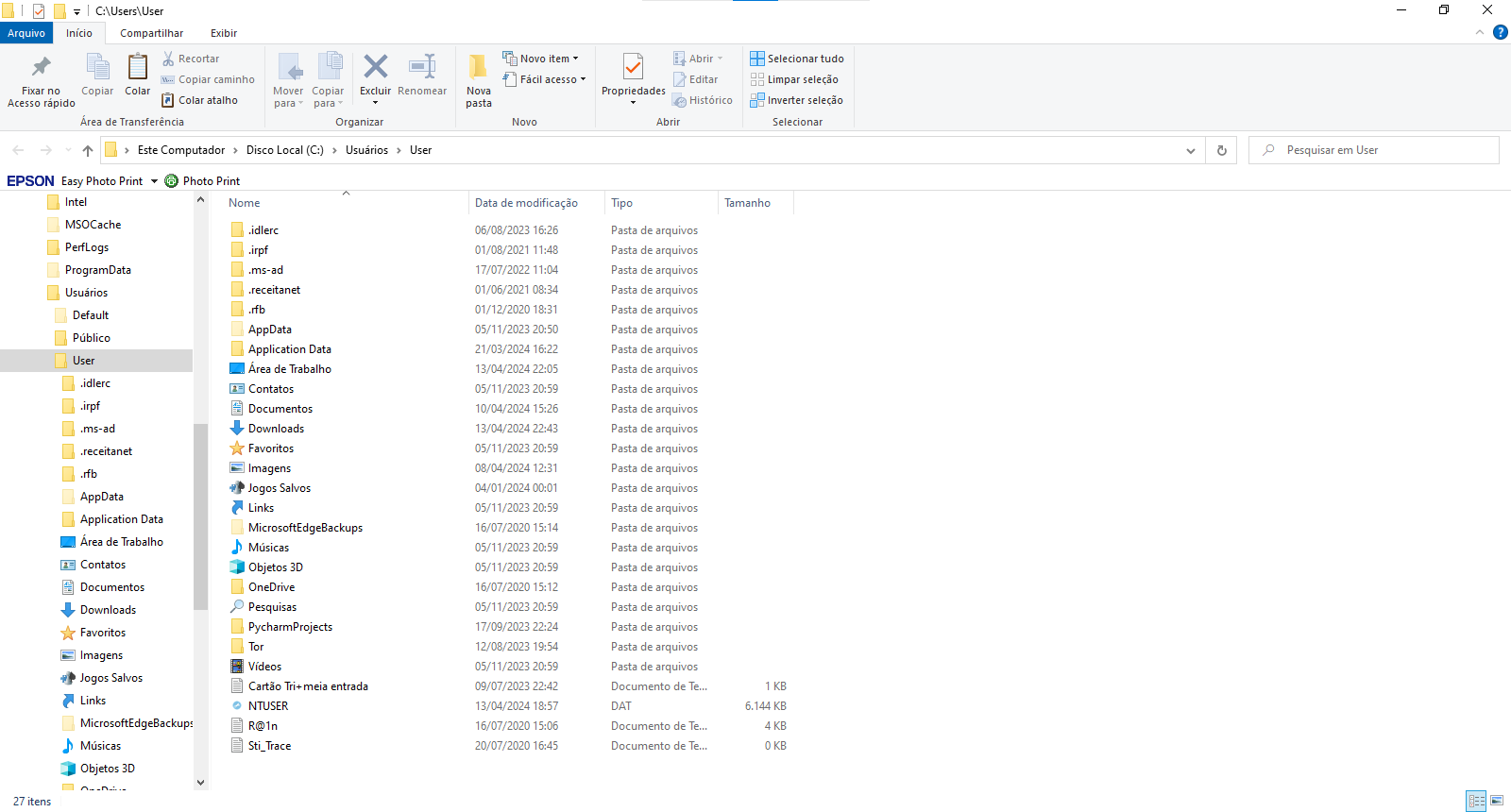Image resolution: width=1511 pixels, height=812 pixels.
Task: Switch to the Compartilhar ribbon tab
Action: coord(151,33)
